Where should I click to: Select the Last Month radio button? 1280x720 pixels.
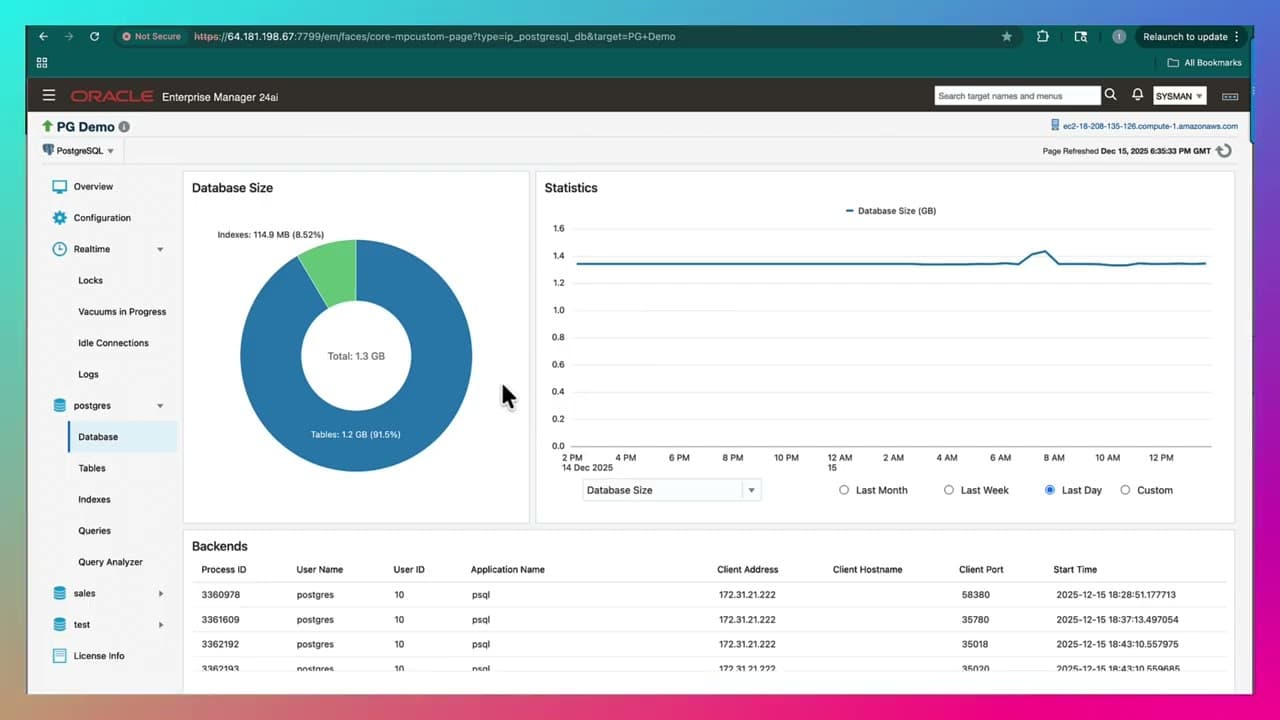[x=844, y=490]
